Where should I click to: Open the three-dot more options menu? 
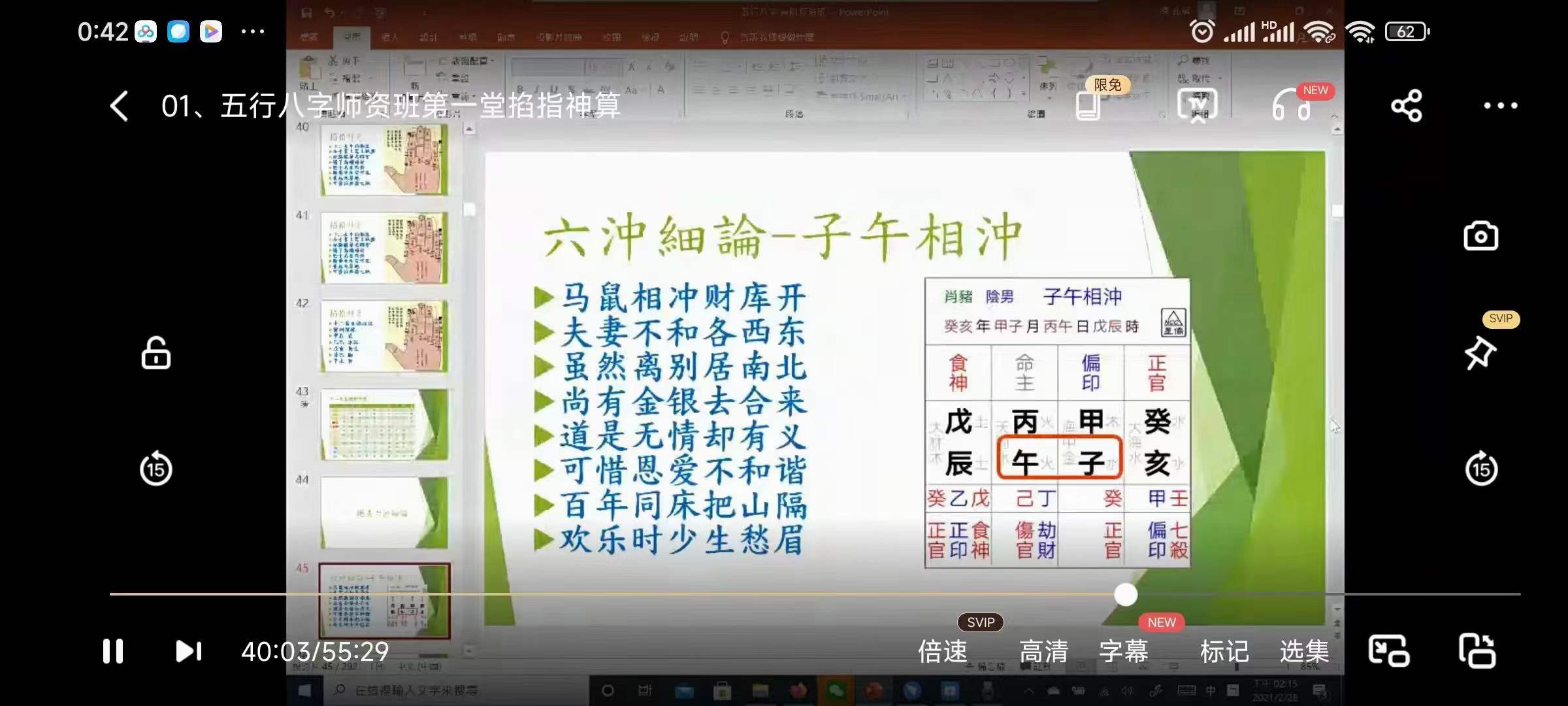pos(1499,105)
